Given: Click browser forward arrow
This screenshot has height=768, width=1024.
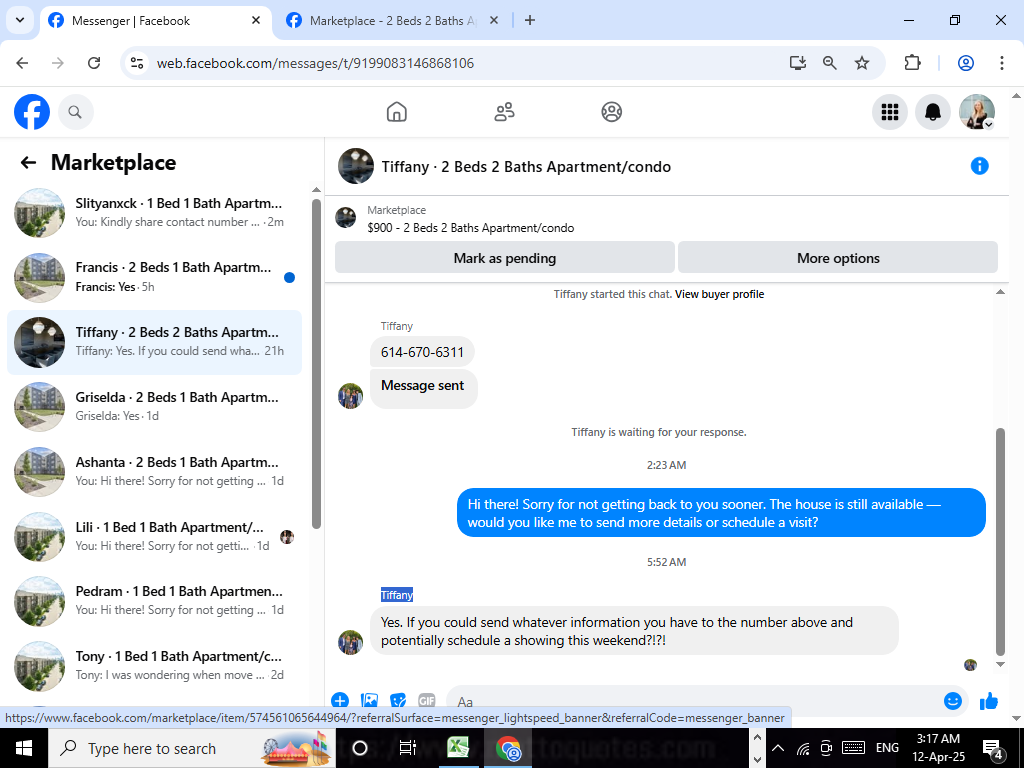Looking at the screenshot, I should [58, 63].
